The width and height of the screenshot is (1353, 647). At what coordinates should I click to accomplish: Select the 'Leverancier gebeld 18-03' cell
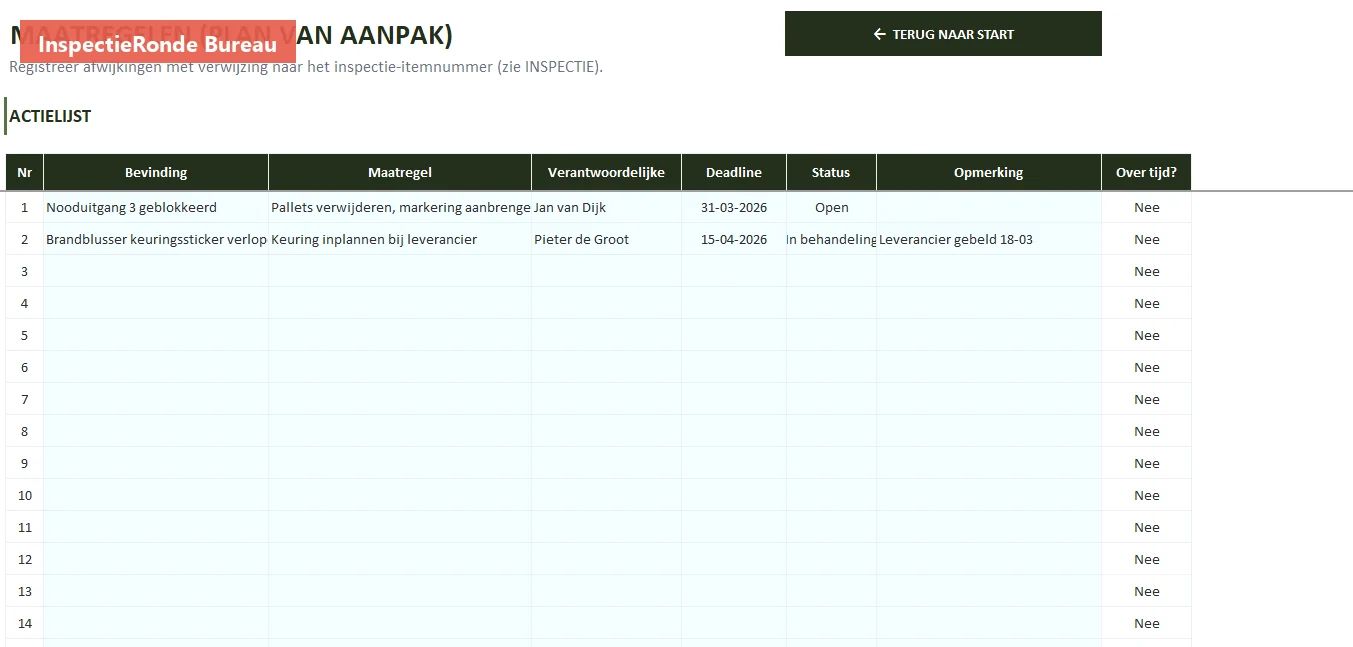coord(989,239)
